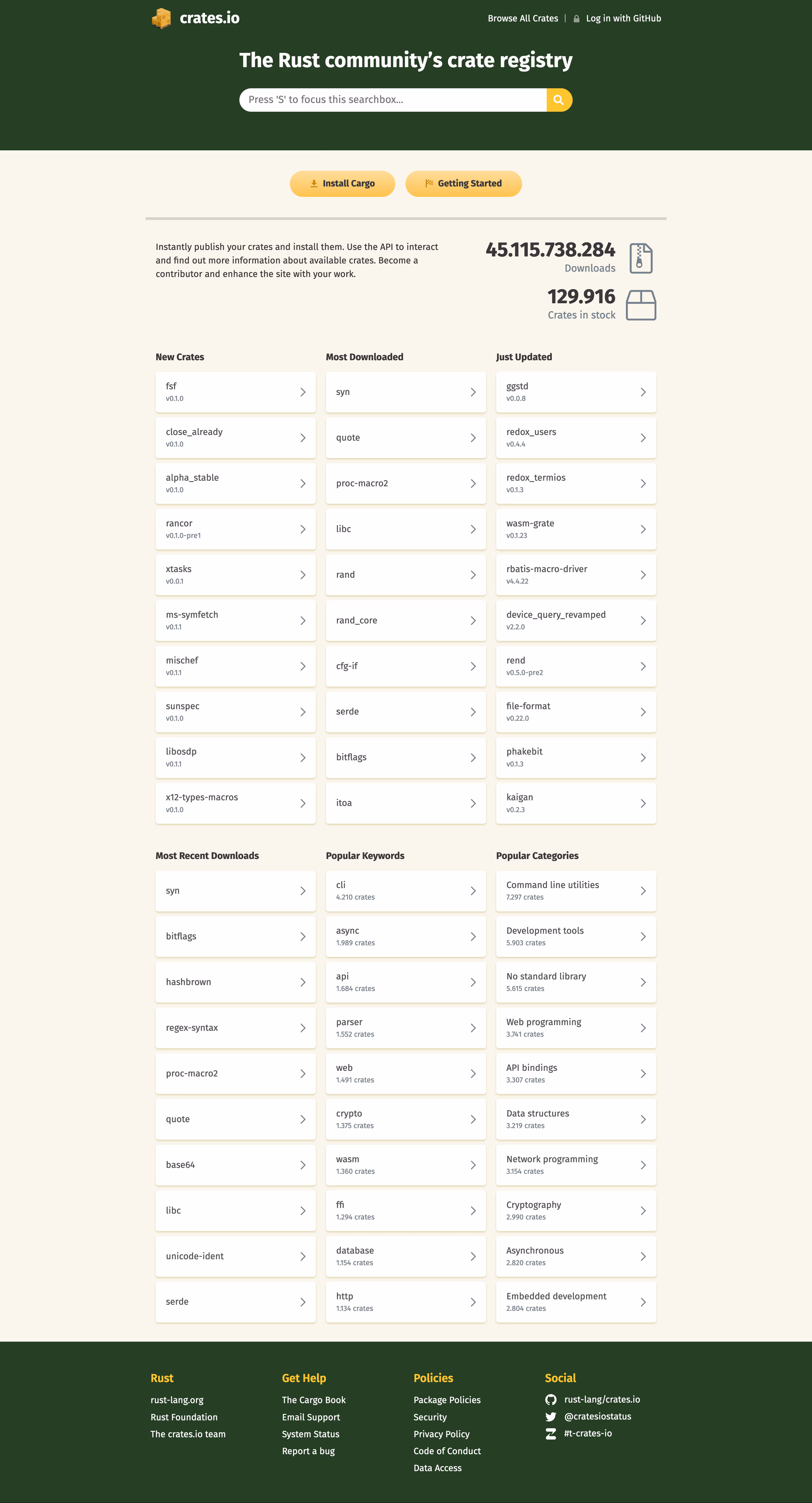The height and width of the screenshot is (1503, 812).
Task: Click the Getting Started button
Action: tap(464, 184)
